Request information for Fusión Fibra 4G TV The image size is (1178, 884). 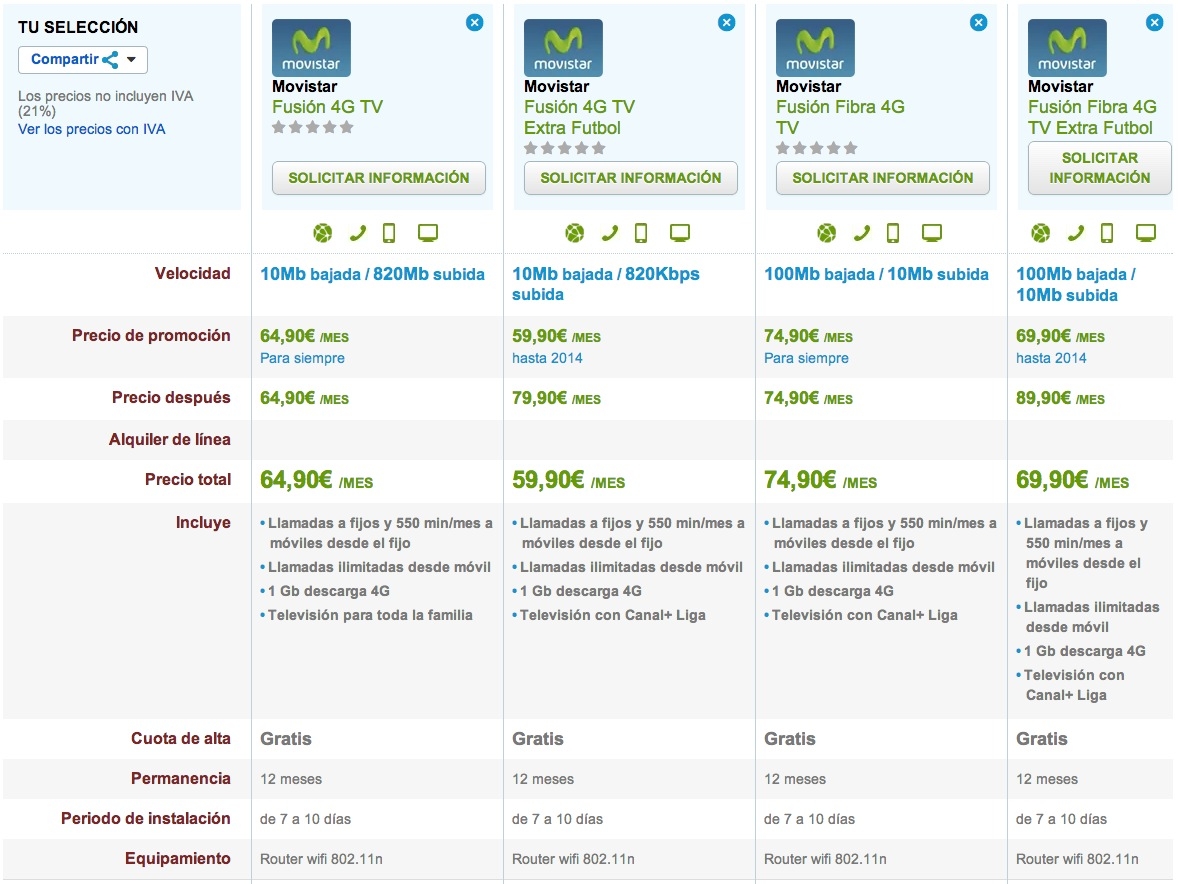tap(883, 178)
